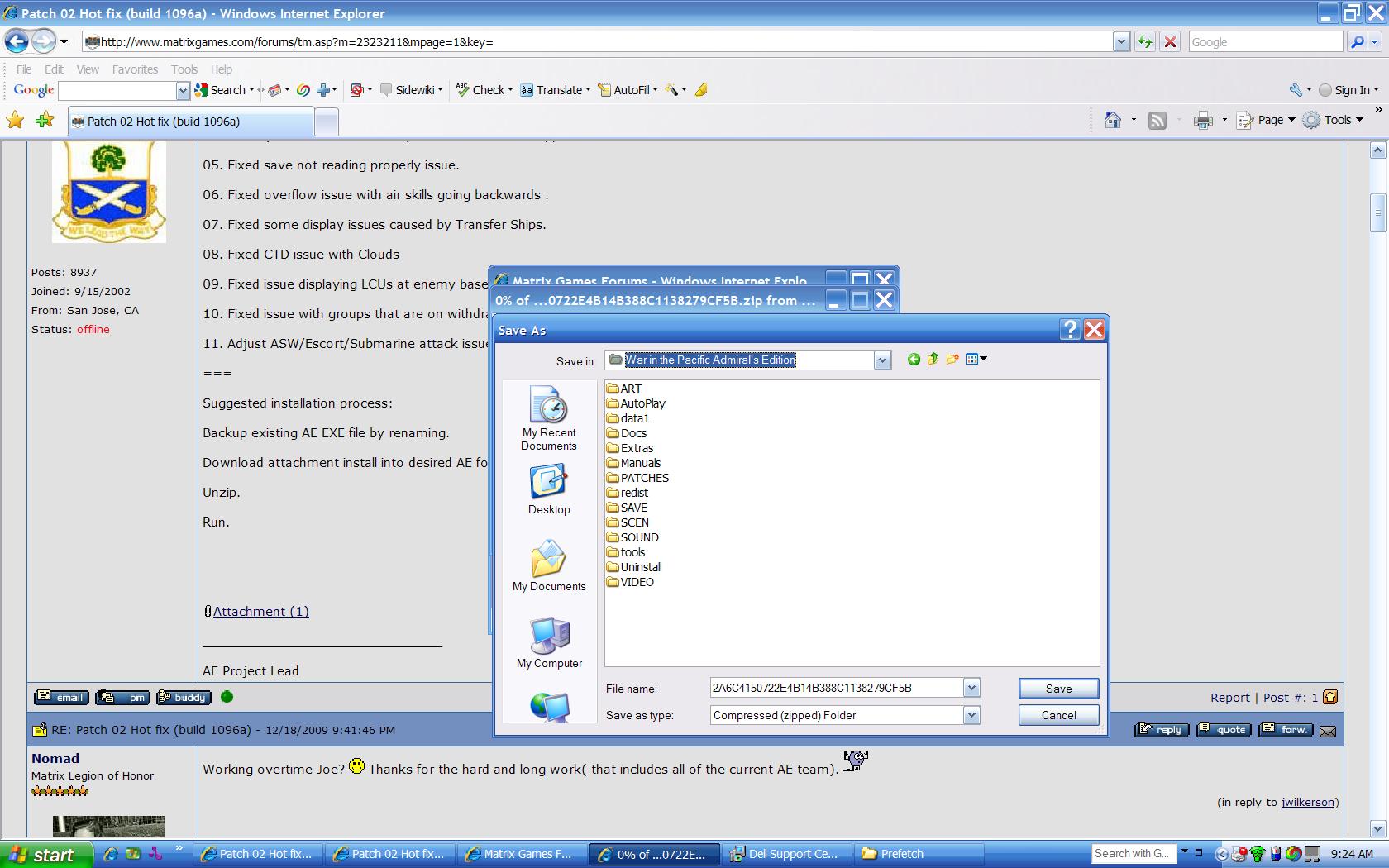Viewport: 1389px width, 868px height.
Task: Click the Save button in Save As dialog
Action: pyautogui.click(x=1058, y=689)
